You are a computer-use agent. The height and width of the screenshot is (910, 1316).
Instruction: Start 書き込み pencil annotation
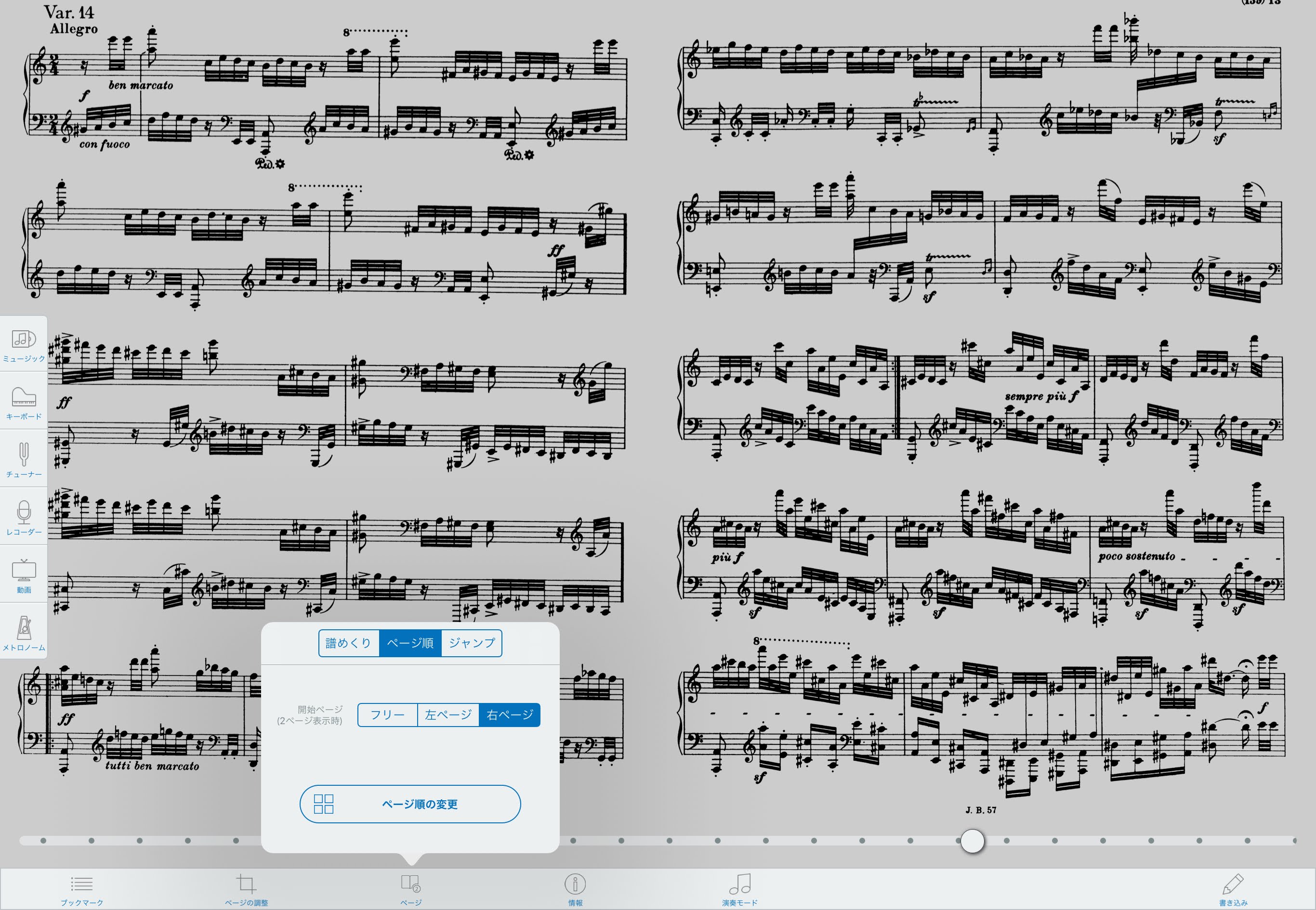tap(1233, 889)
